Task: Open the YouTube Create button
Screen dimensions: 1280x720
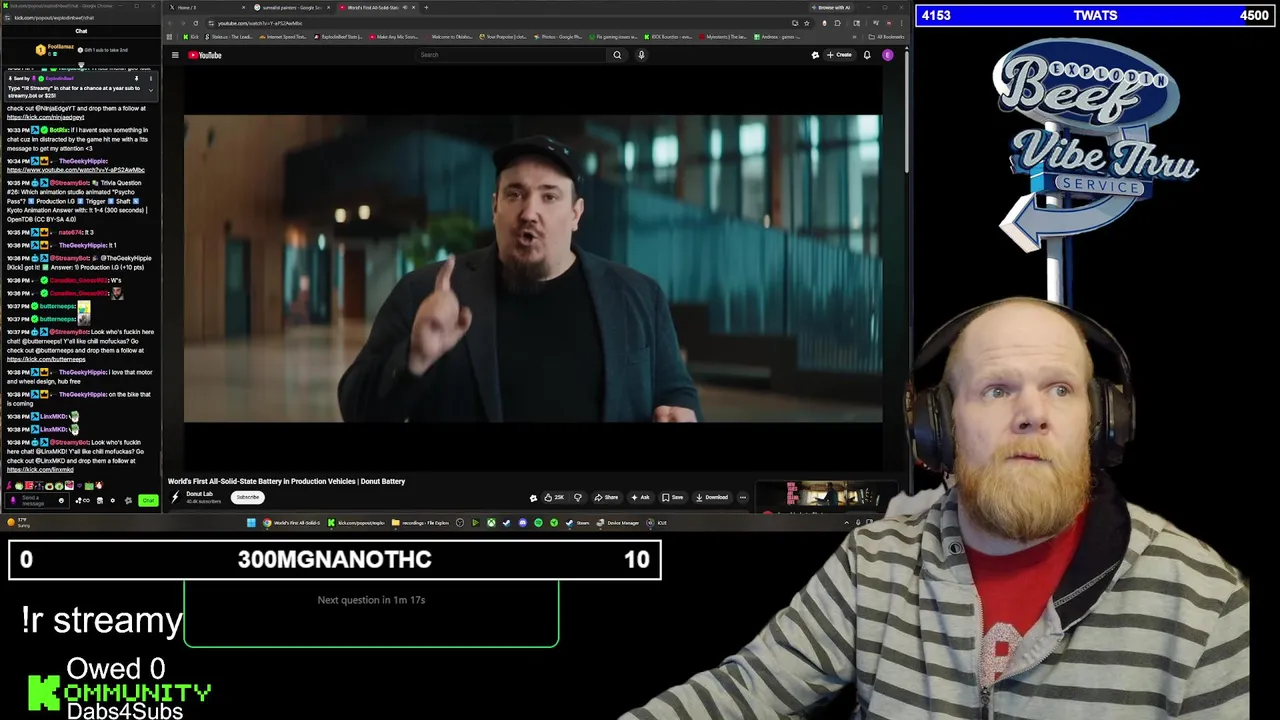Action: (840, 55)
